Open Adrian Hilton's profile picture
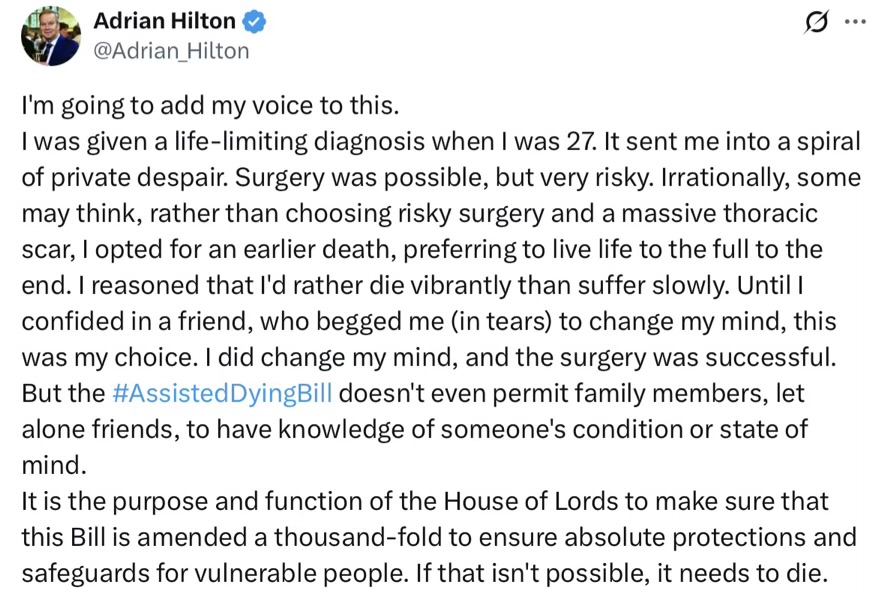The height and width of the screenshot is (600, 873). 51,36
